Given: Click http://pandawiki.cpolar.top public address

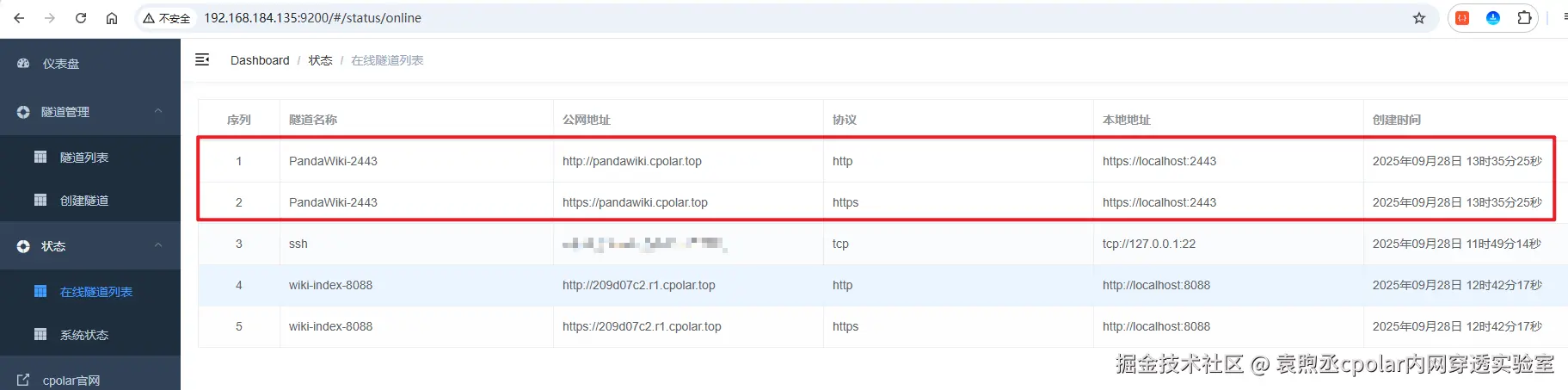Looking at the screenshot, I should point(632,161).
